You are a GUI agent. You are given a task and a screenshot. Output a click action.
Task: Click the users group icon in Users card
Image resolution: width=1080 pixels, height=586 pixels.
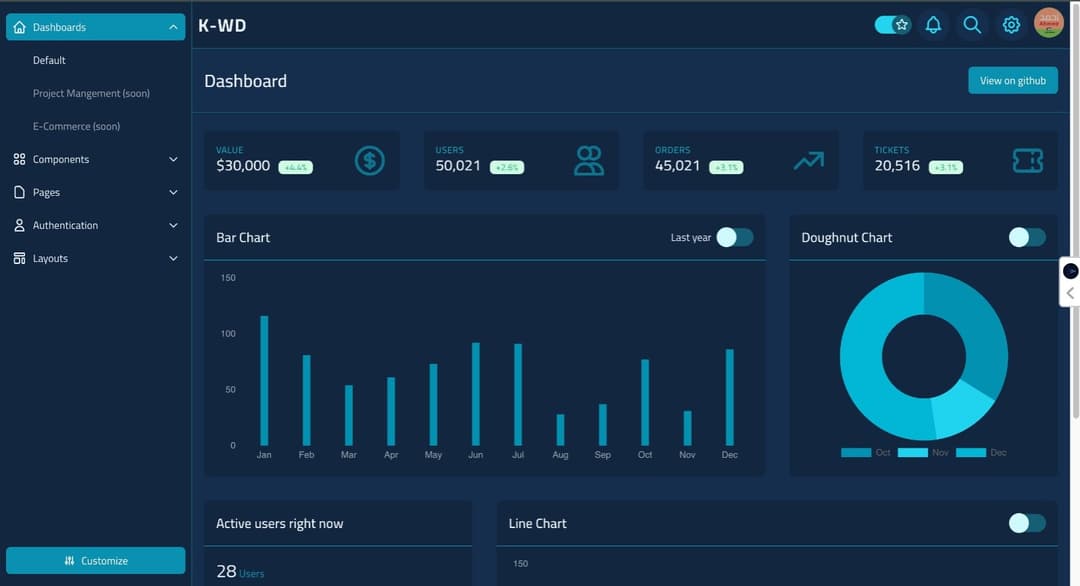point(589,160)
